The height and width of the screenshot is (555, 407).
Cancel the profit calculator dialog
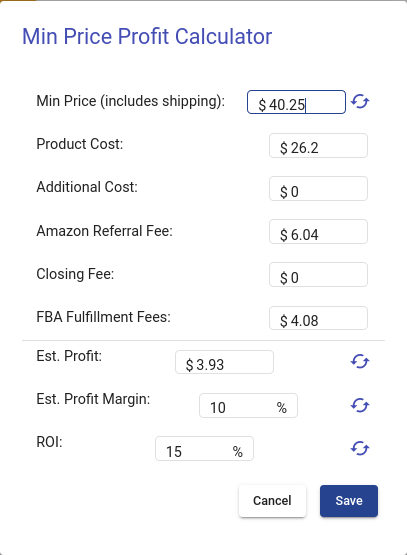pyautogui.click(x=273, y=501)
